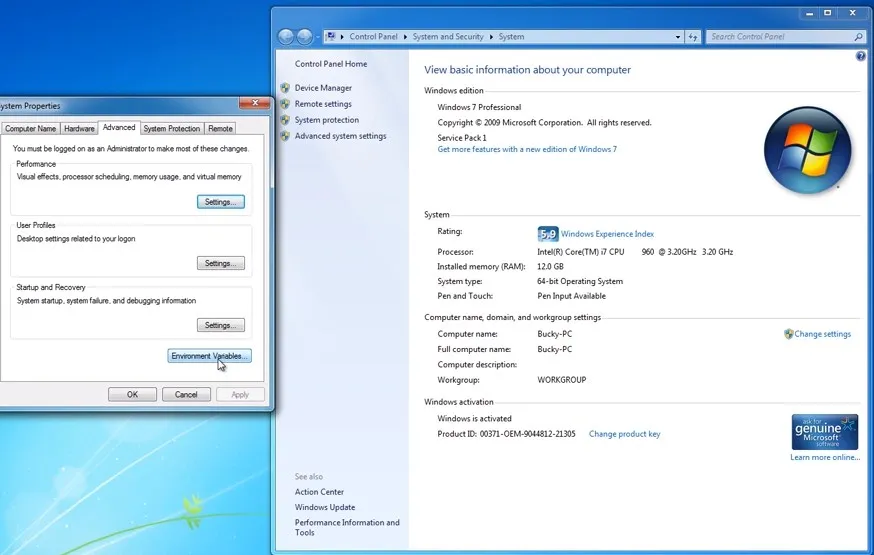Open Startup and Recovery Settings button
This screenshot has height=555, width=874.
tap(221, 325)
